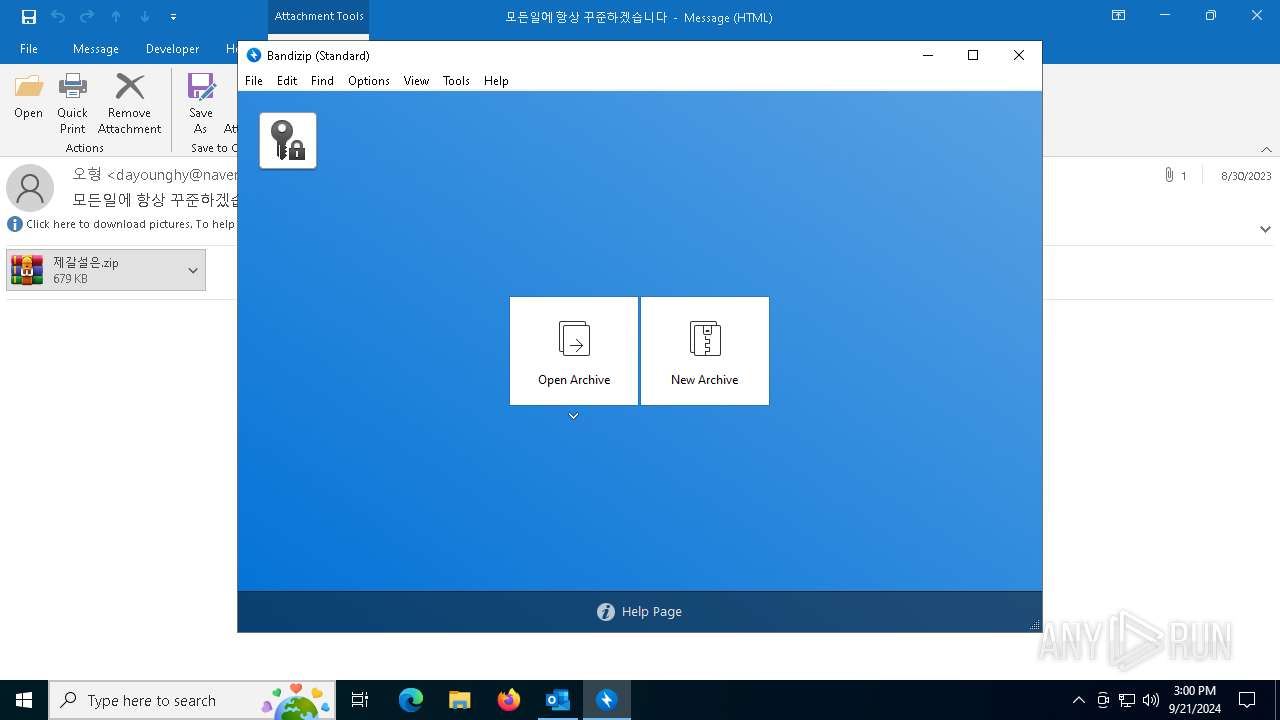The height and width of the screenshot is (720, 1280).
Task: Show hidden system tray icons
Action: tap(1078, 700)
